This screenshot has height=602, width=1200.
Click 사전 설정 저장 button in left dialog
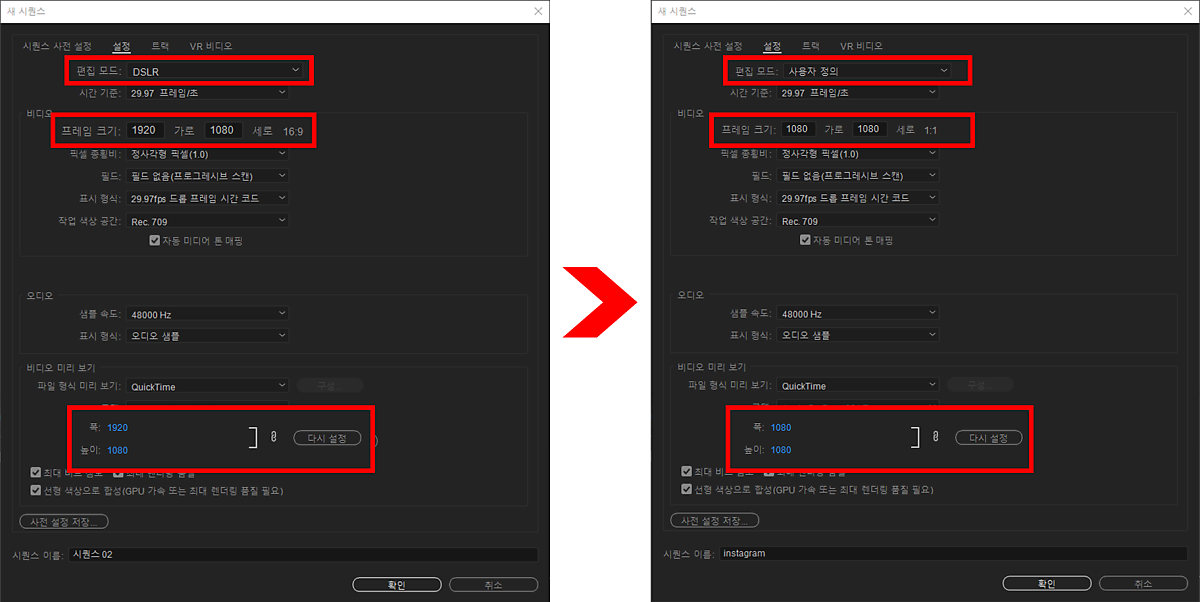(x=64, y=521)
